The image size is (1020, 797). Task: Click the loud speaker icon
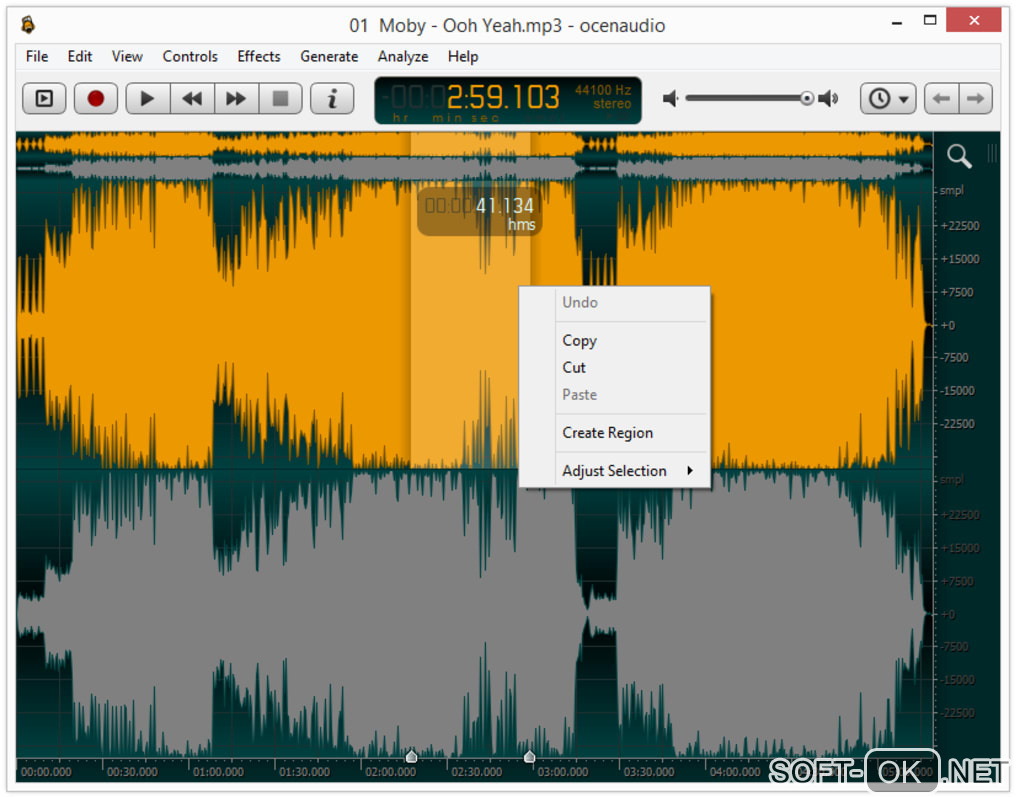pos(828,99)
